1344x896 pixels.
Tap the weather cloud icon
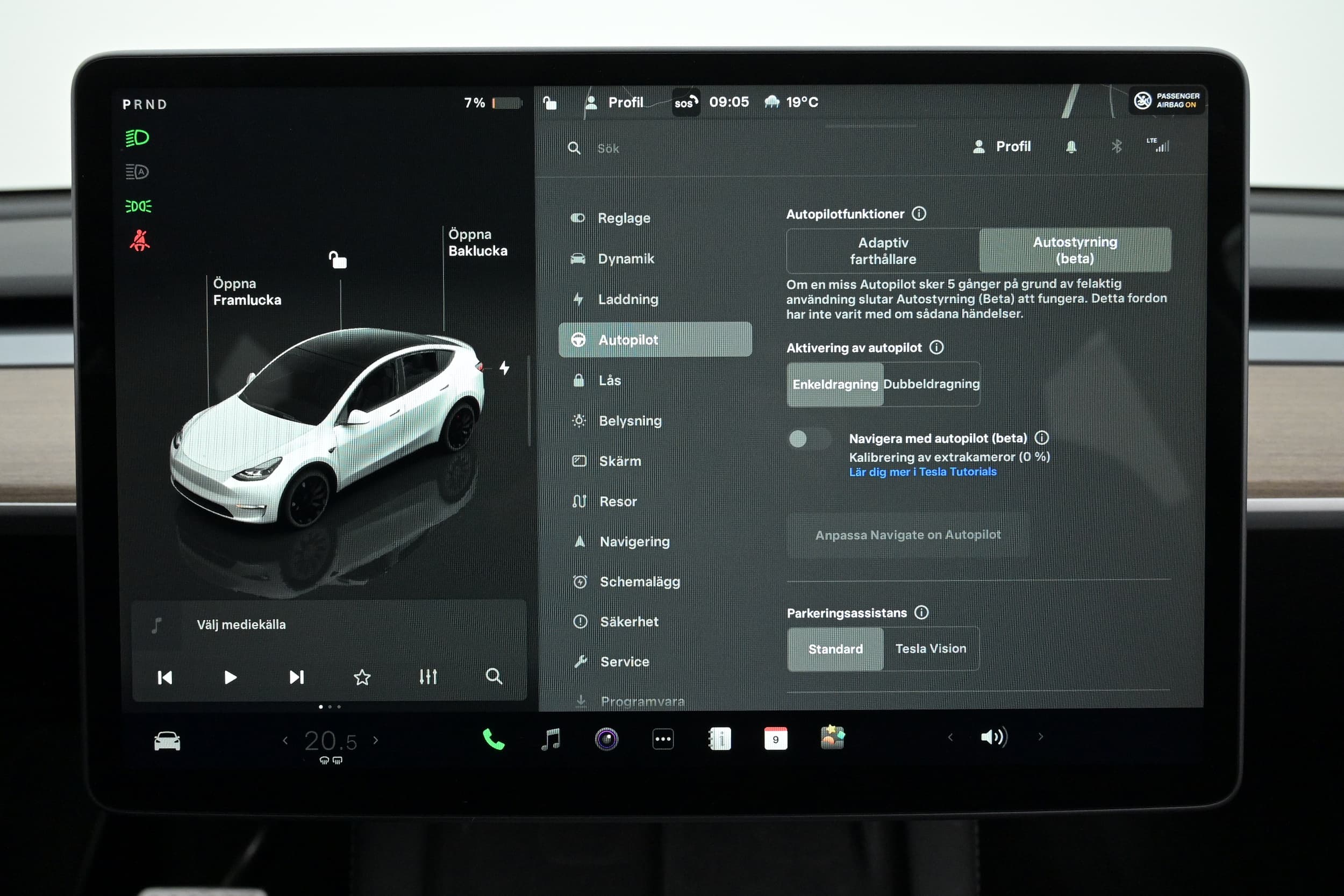point(771,102)
